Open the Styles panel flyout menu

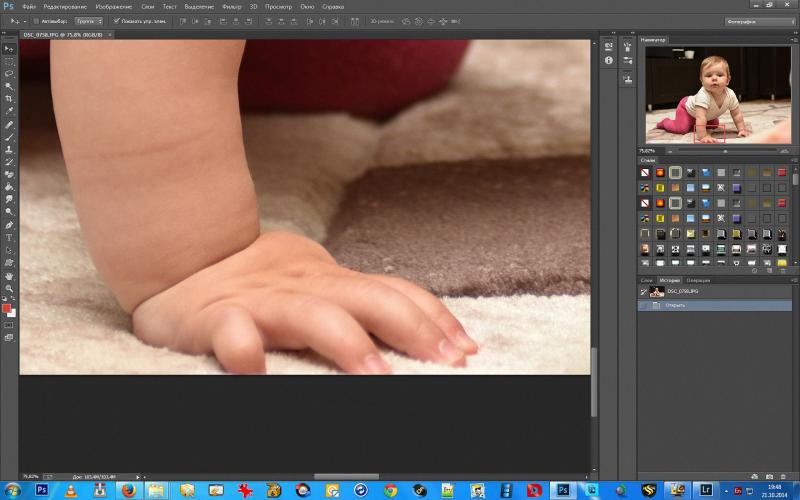point(794,160)
